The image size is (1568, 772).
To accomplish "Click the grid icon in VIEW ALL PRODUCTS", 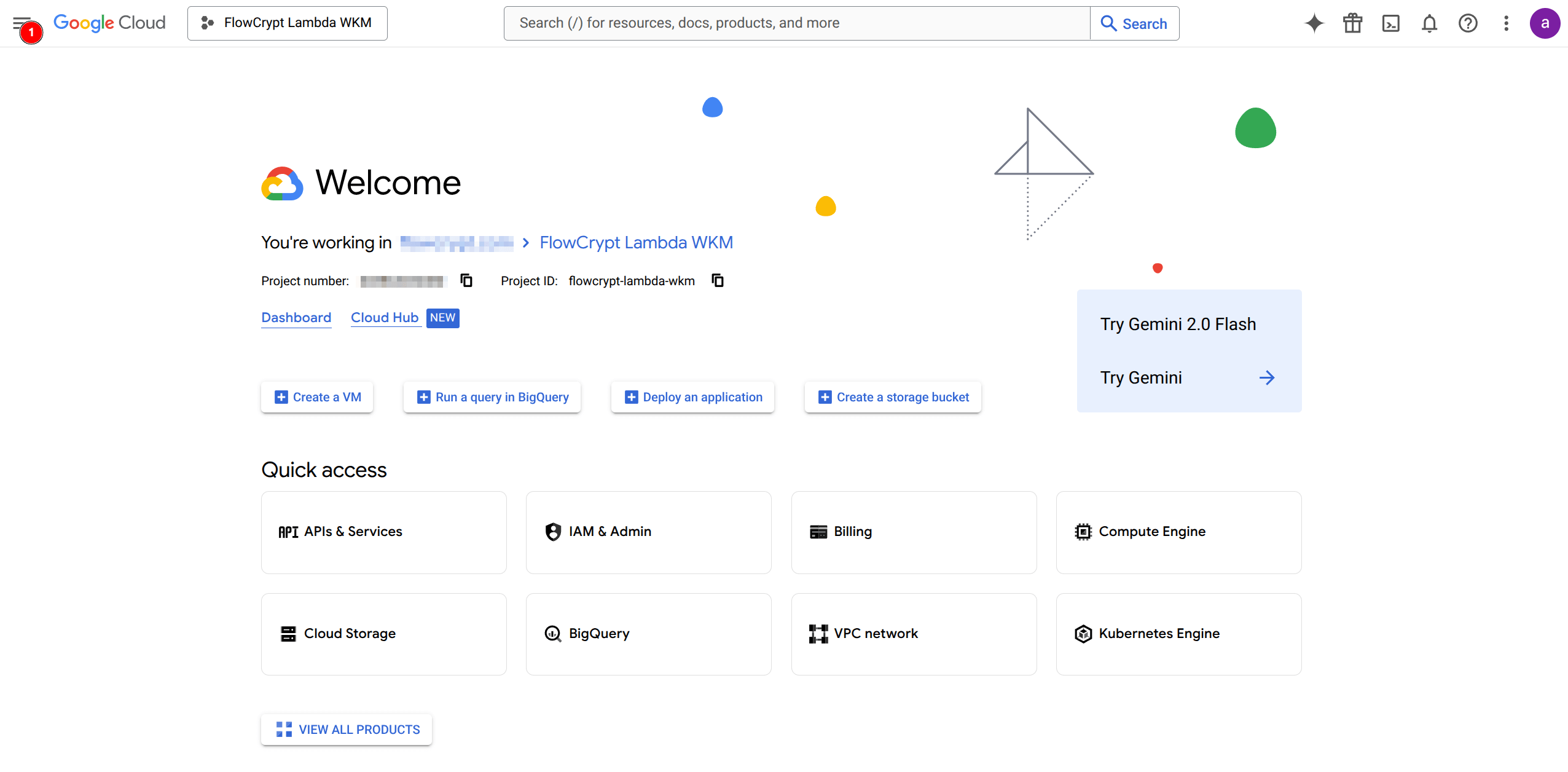I will [x=284, y=730].
